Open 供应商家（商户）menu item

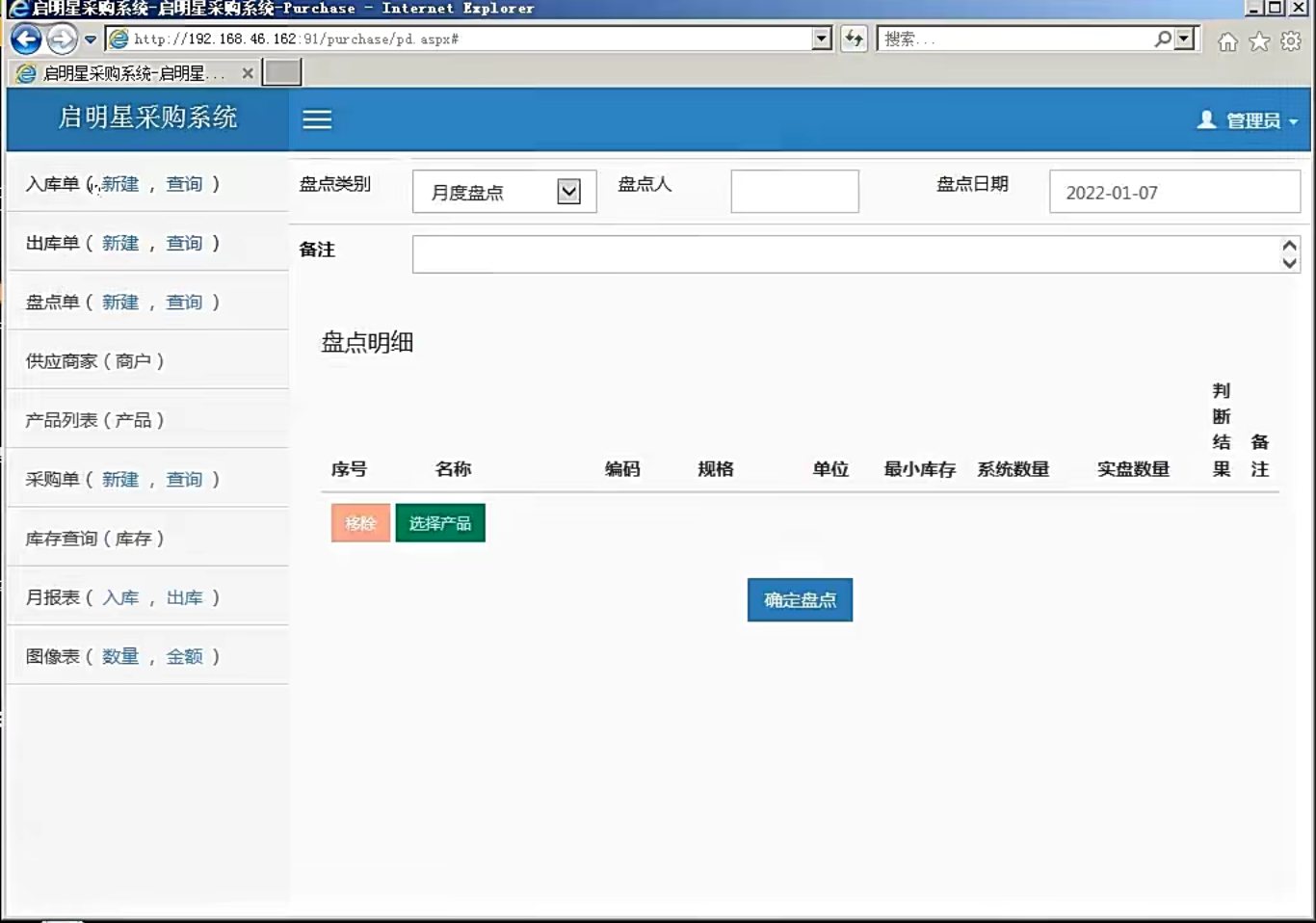pos(94,361)
